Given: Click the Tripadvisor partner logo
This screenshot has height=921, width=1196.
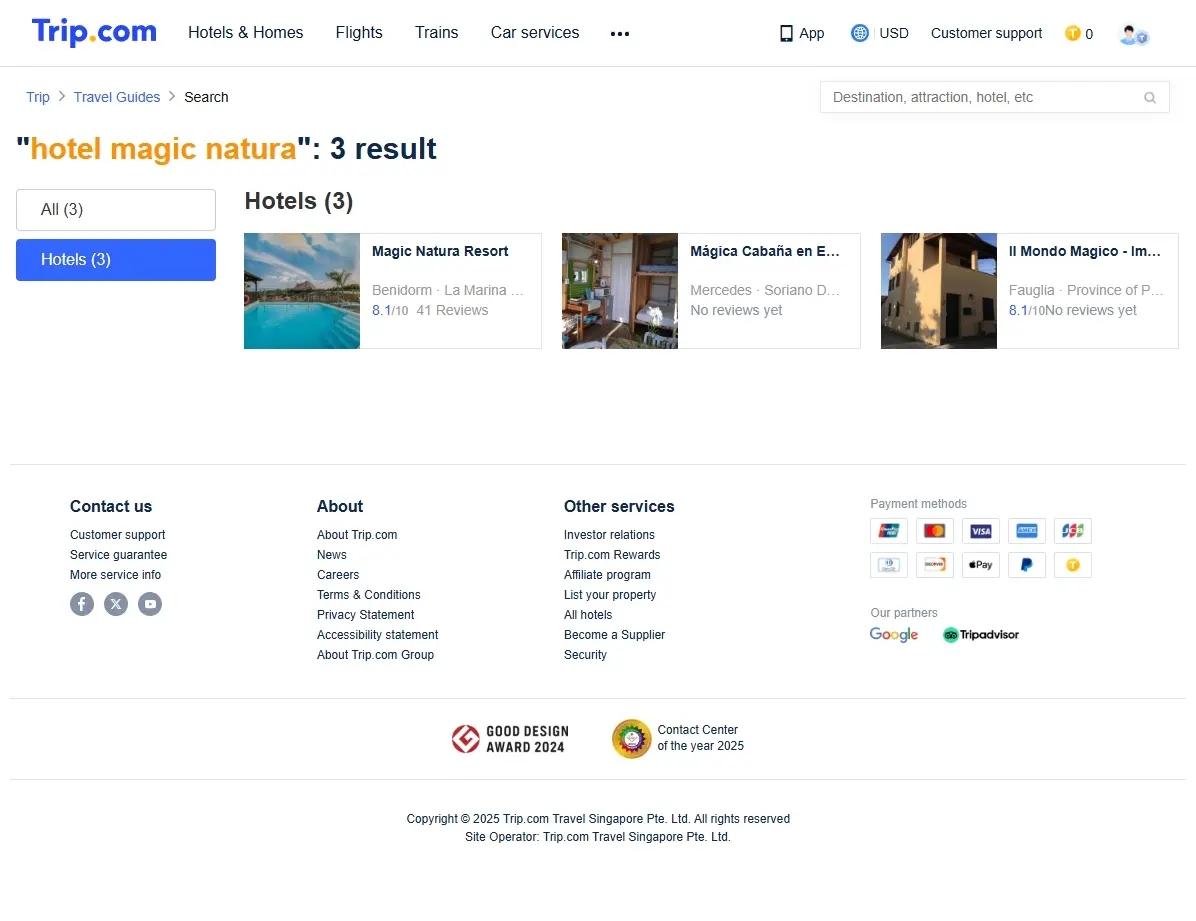Looking at the screenshot, I should (981, 635).
